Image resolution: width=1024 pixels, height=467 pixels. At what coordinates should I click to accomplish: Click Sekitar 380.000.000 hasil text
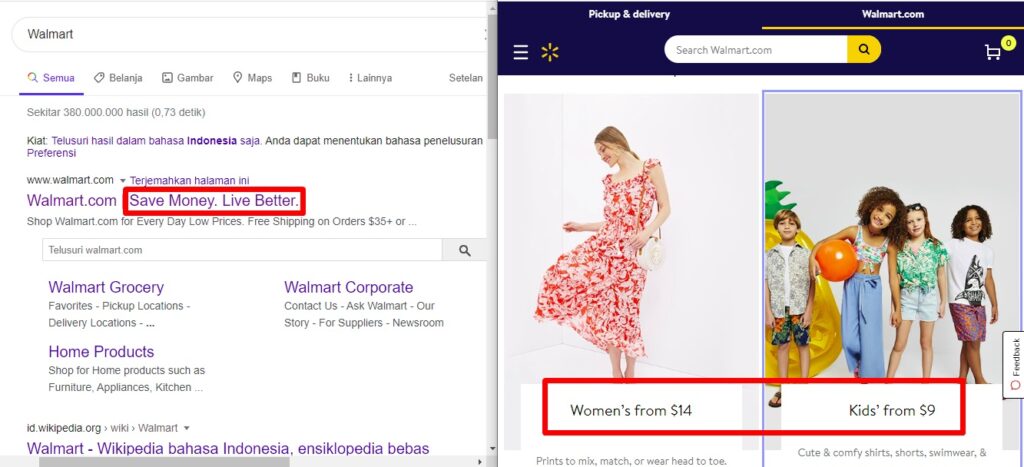pyautogui.click(x=116, y=112)
